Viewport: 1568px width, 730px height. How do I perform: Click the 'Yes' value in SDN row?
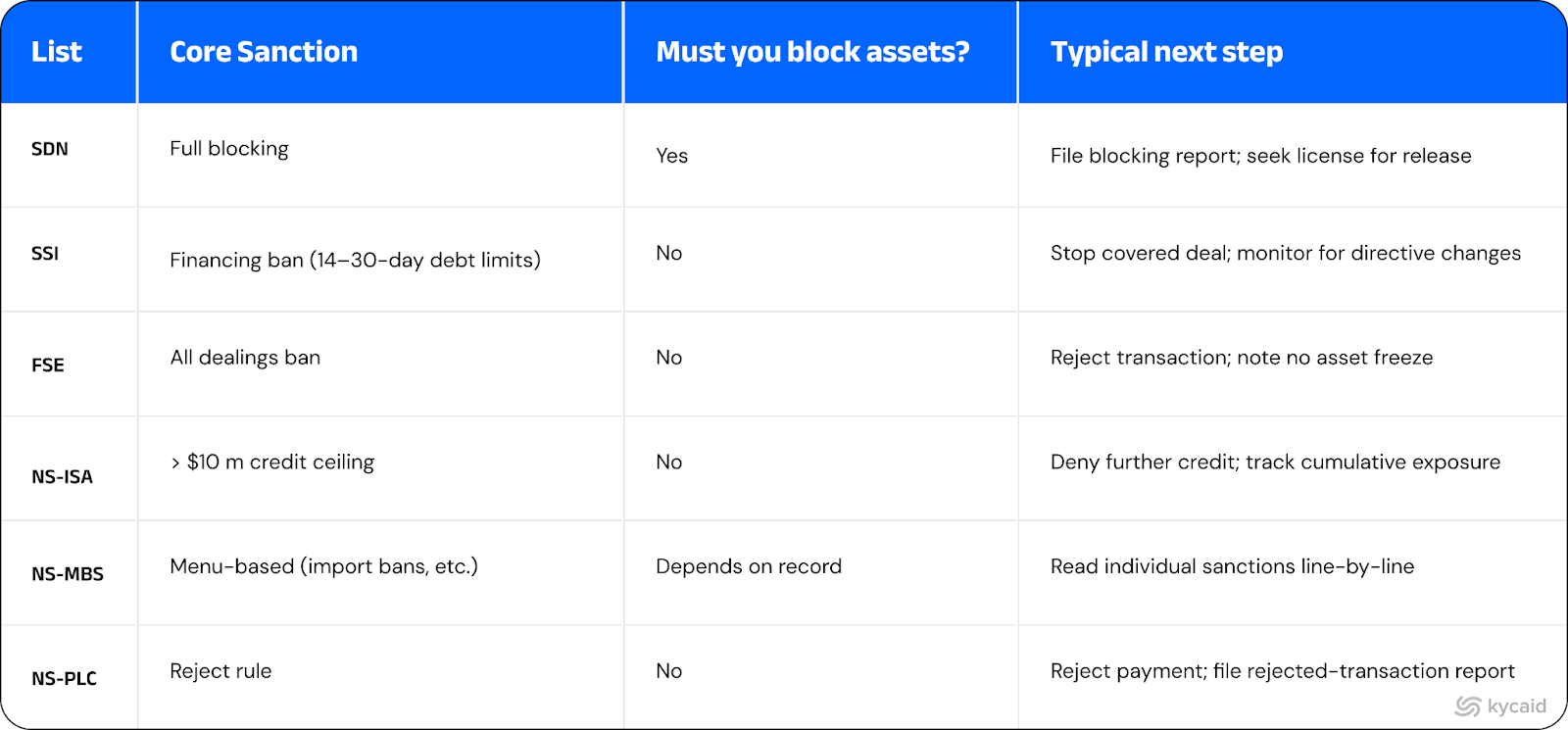[x=672, y=156]
